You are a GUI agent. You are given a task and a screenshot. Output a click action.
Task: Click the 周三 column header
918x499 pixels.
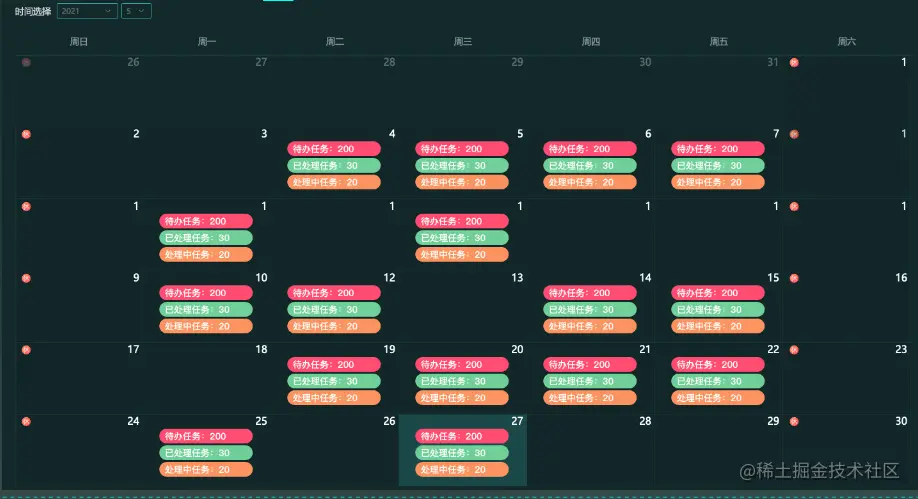[x=463, y=42]
